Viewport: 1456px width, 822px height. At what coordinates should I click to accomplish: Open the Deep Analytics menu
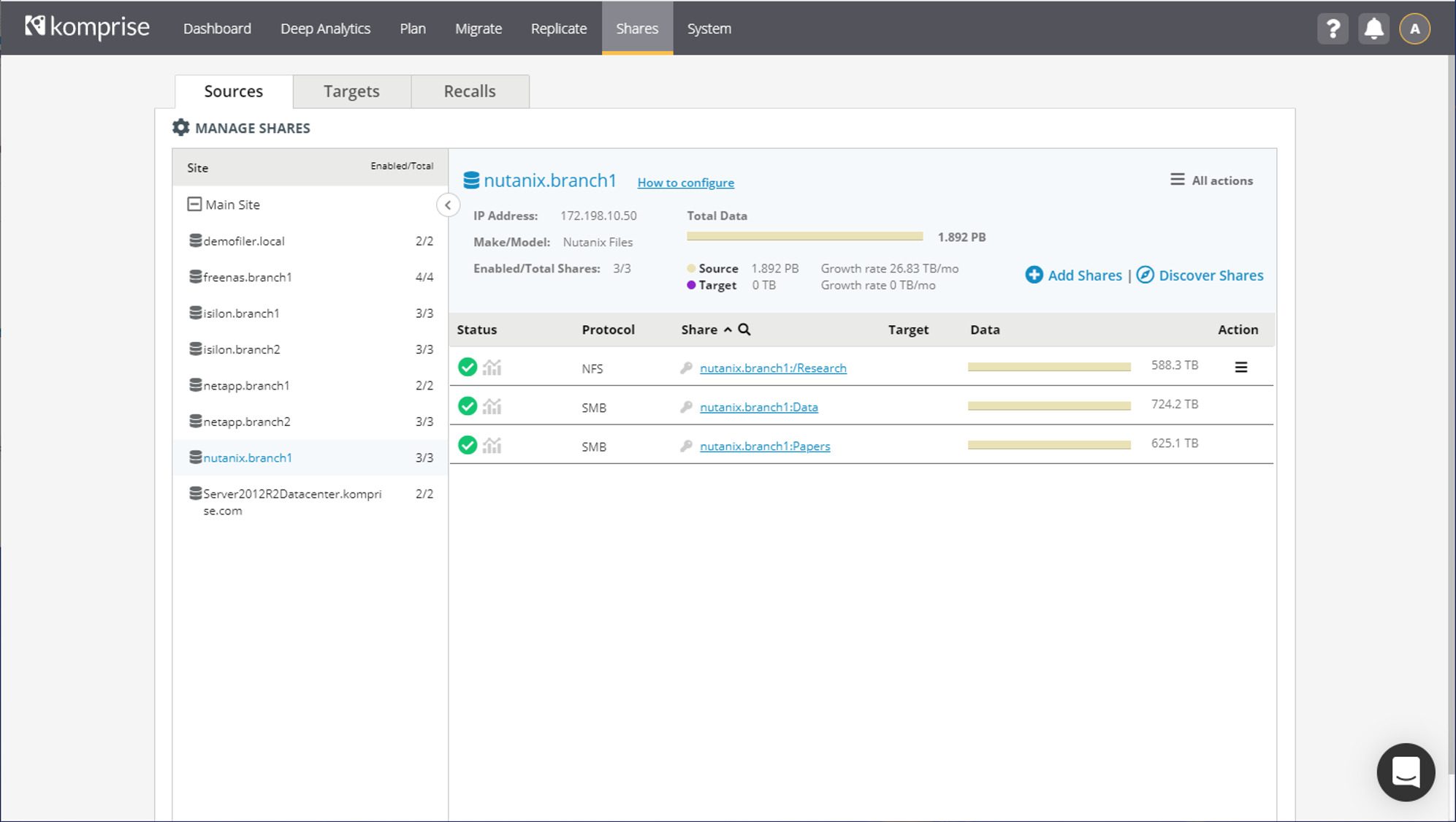point(325,28)
